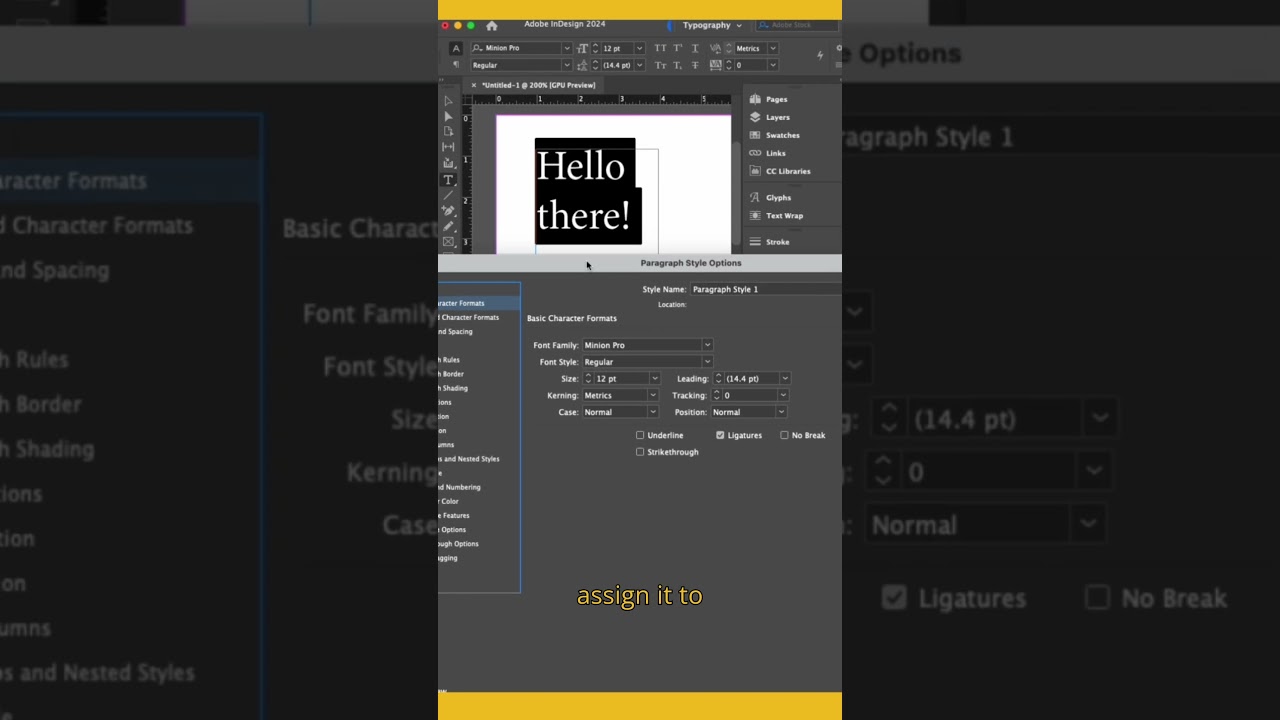Select Bullets and Numbering category
The height and width of the screenshot is (720, 1280).
pyautogui.click(x=479, y=487)
